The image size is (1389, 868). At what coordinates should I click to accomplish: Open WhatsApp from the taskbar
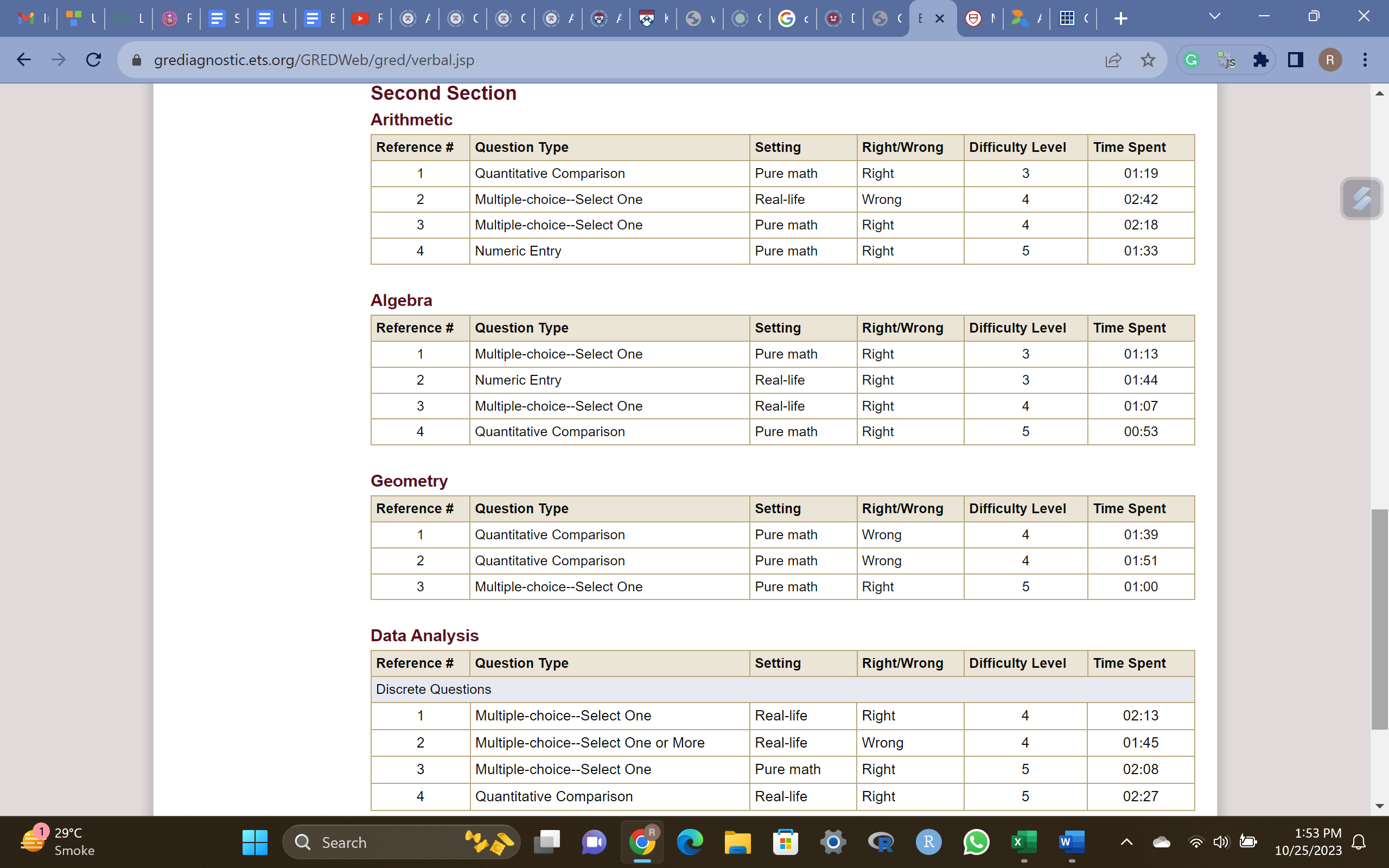[x=976, y=842]
